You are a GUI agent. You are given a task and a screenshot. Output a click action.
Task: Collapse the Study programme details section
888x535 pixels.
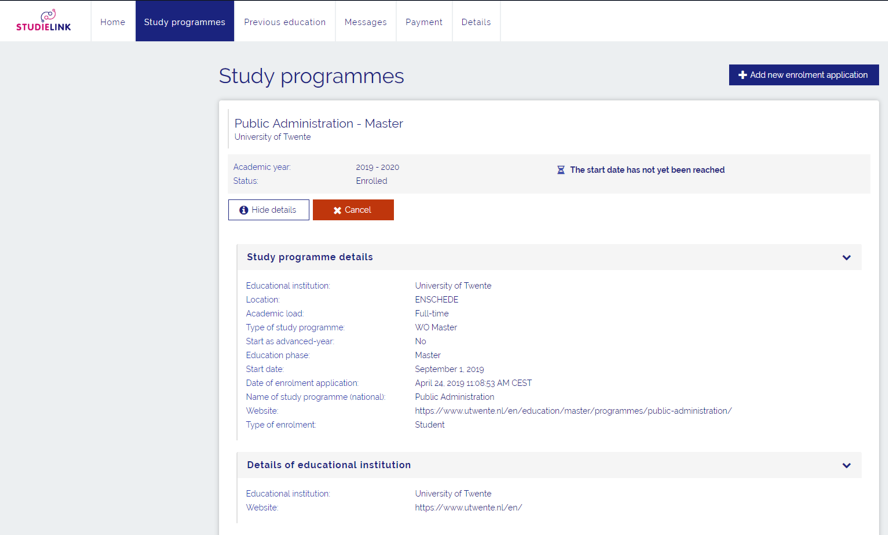coord(846,257)
